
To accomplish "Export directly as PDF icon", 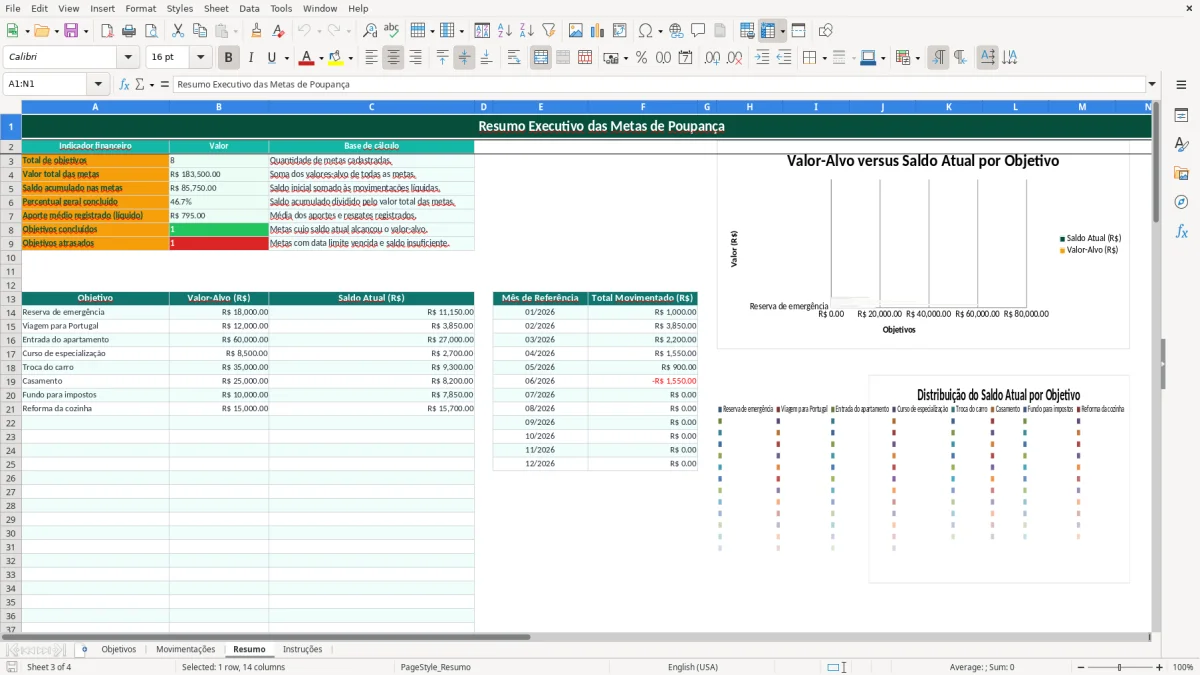I will pos(107,31).
